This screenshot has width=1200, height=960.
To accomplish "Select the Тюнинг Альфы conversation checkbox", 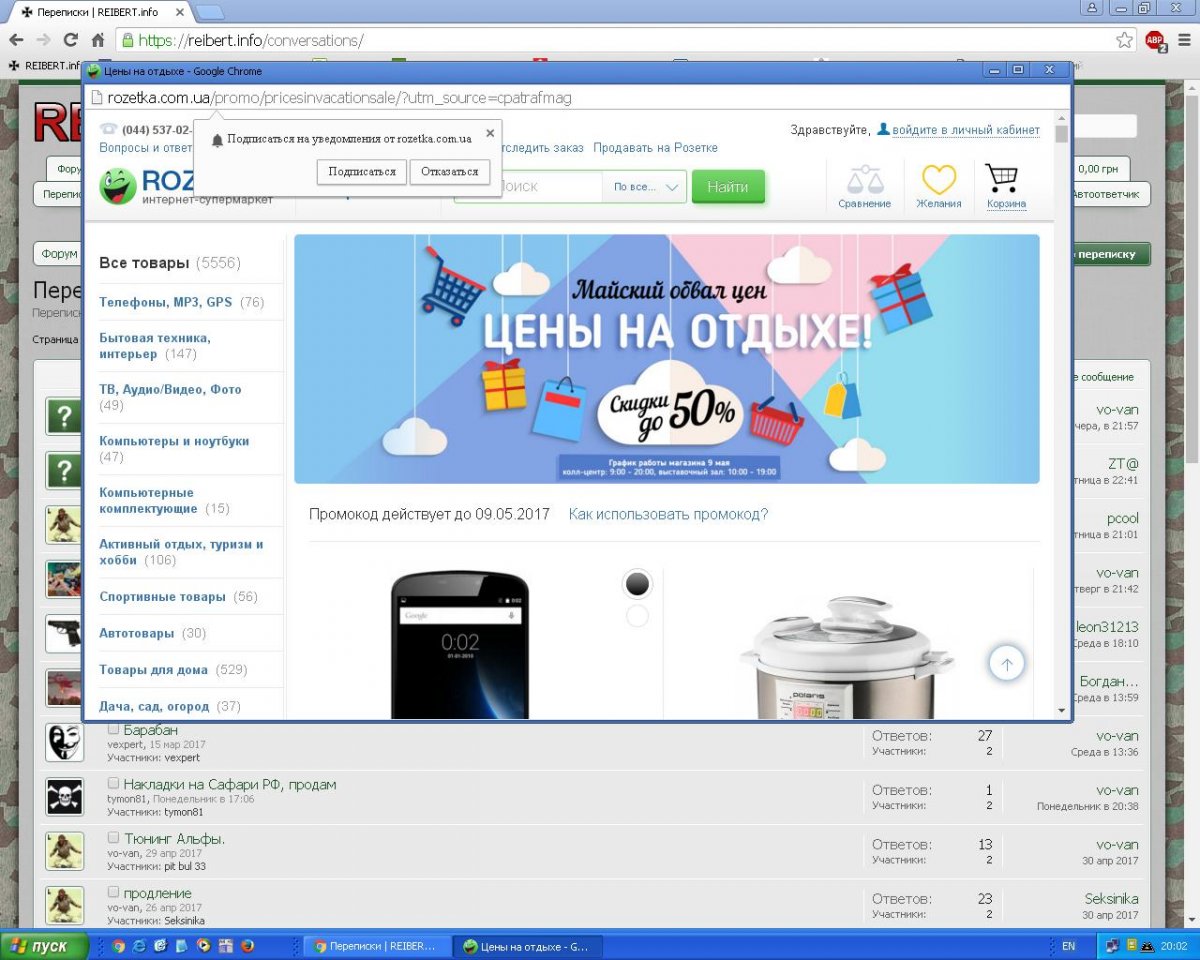I will point(114,838).
